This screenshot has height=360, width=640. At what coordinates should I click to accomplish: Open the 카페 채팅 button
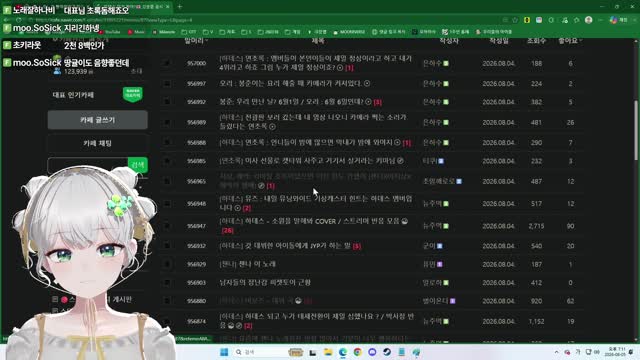(x=98, y=143)
